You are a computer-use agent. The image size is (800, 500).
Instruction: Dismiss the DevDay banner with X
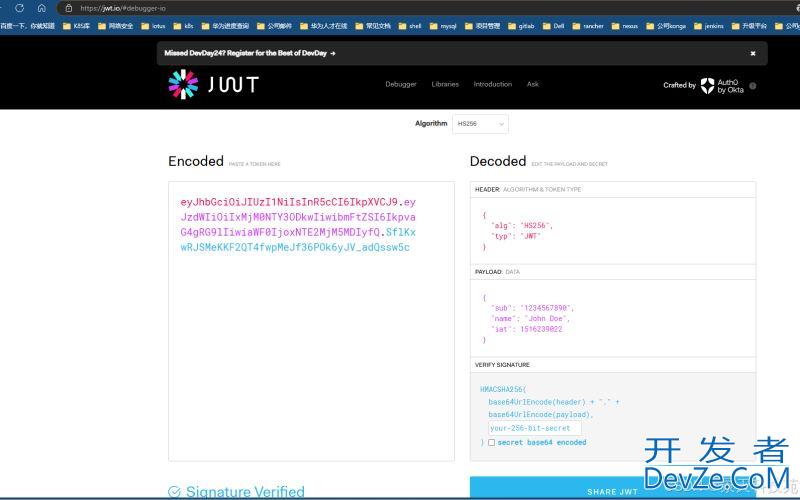[753, 53]
